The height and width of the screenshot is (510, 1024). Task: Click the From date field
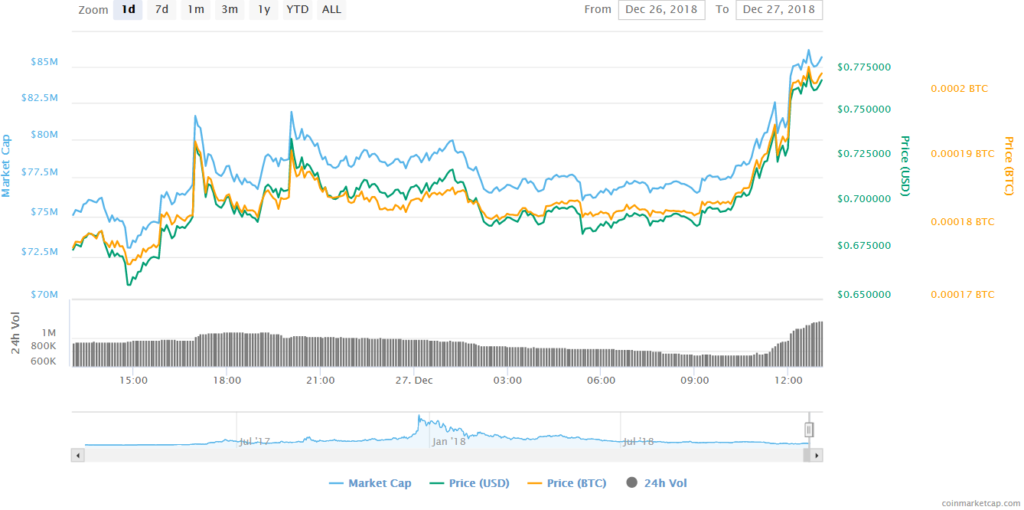(x=661, y=10)
